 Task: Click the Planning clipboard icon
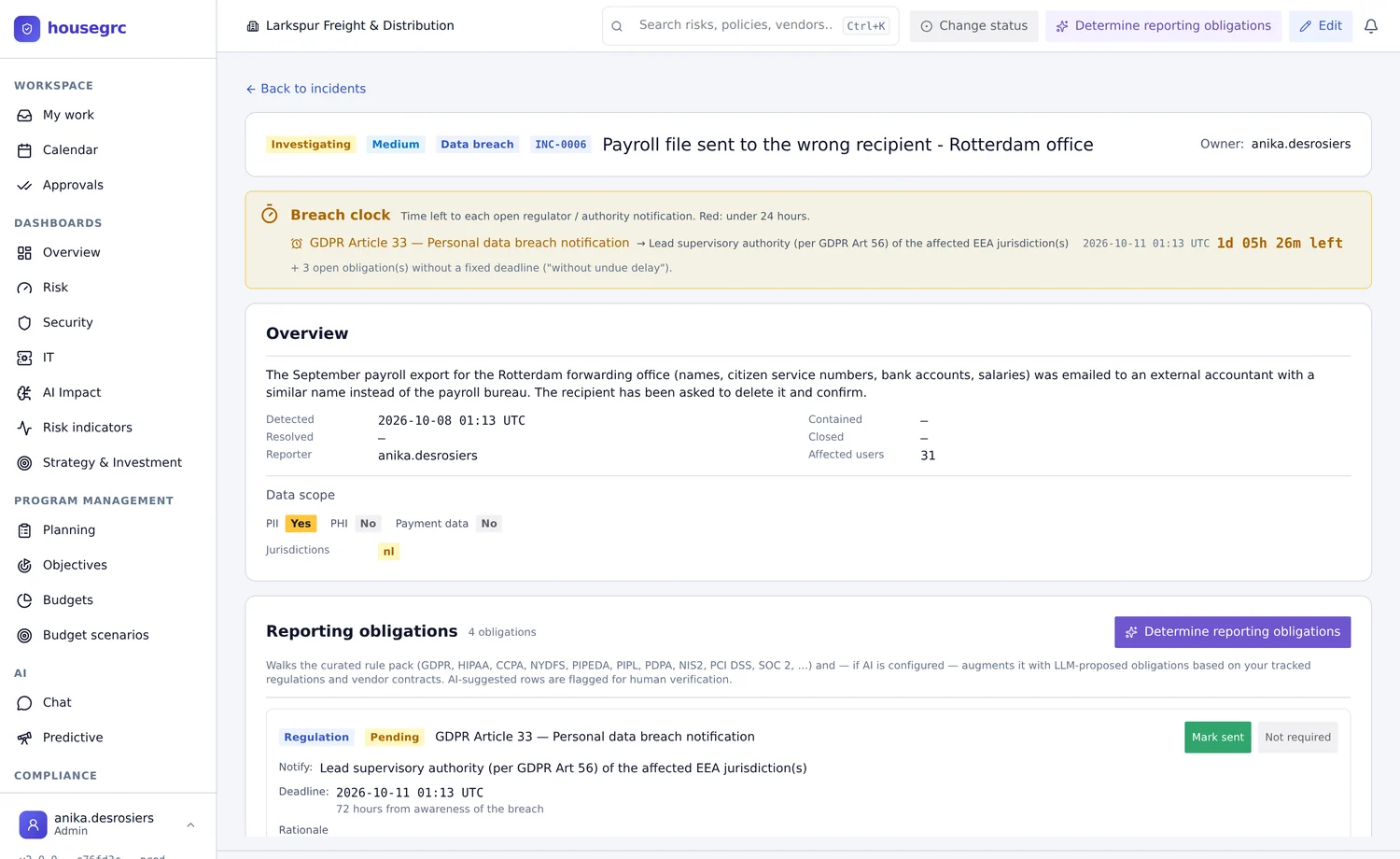[x=24, y=530]
